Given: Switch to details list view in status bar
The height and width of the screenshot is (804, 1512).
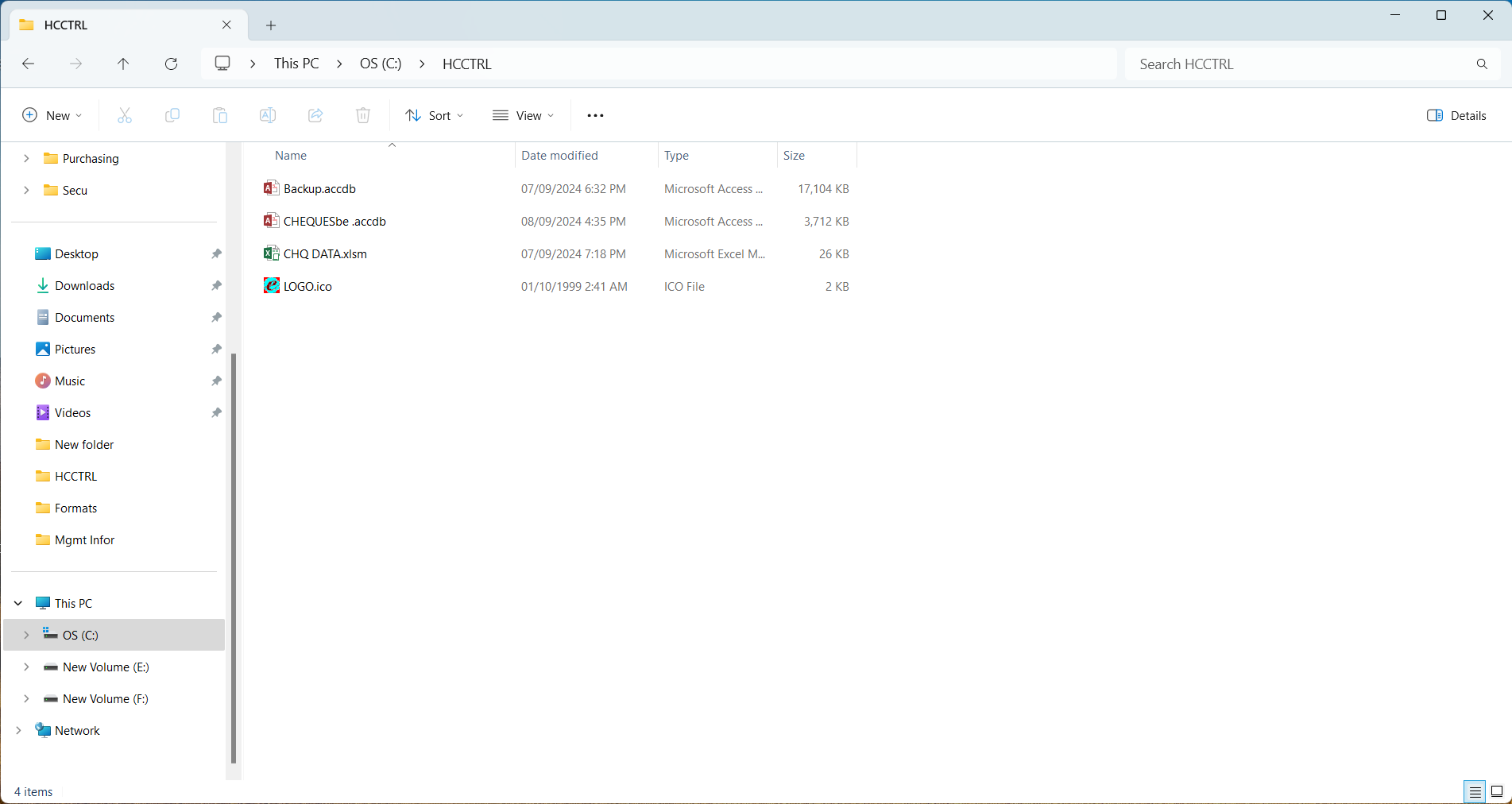Looking at the screenshot, I should (x=1475, y=791).
